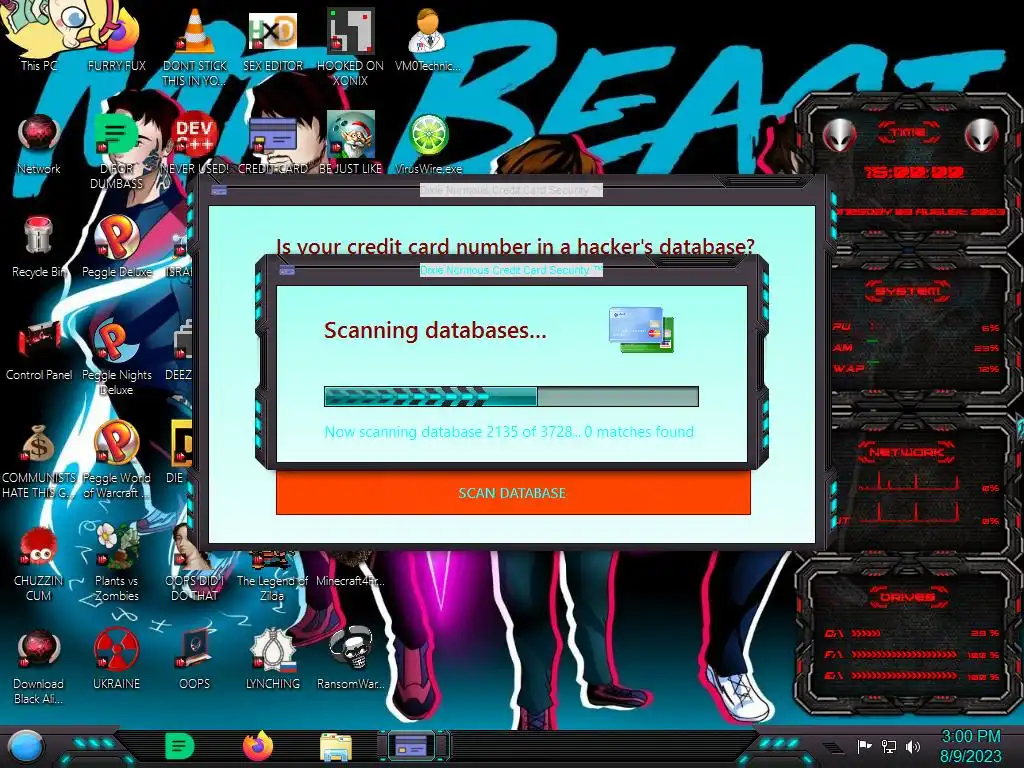1024x768 pixels.
Task: Select the credit card app taskbar item
Action: (412, 745)
